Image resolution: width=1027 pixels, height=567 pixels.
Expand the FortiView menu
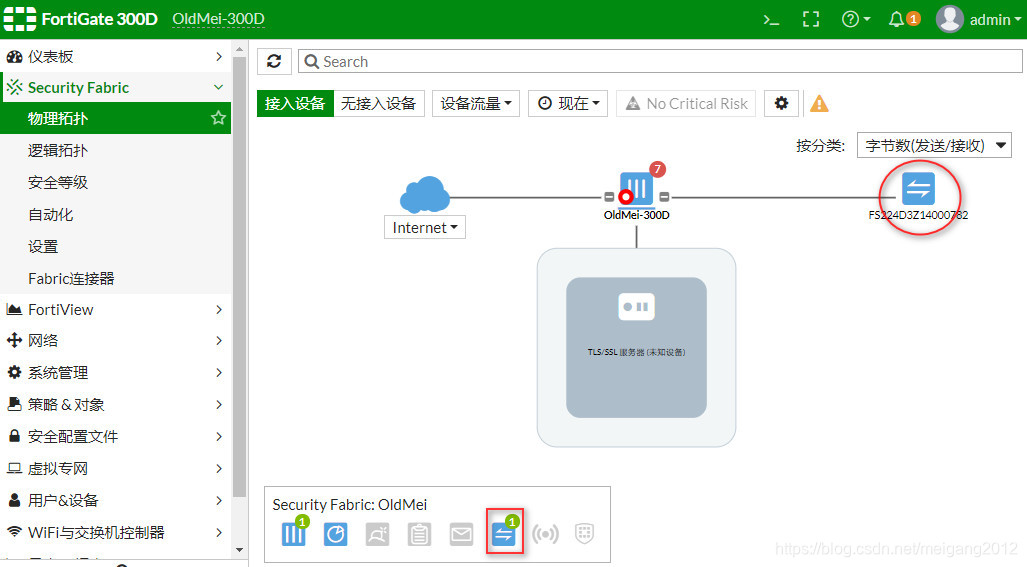coord(115,310)
